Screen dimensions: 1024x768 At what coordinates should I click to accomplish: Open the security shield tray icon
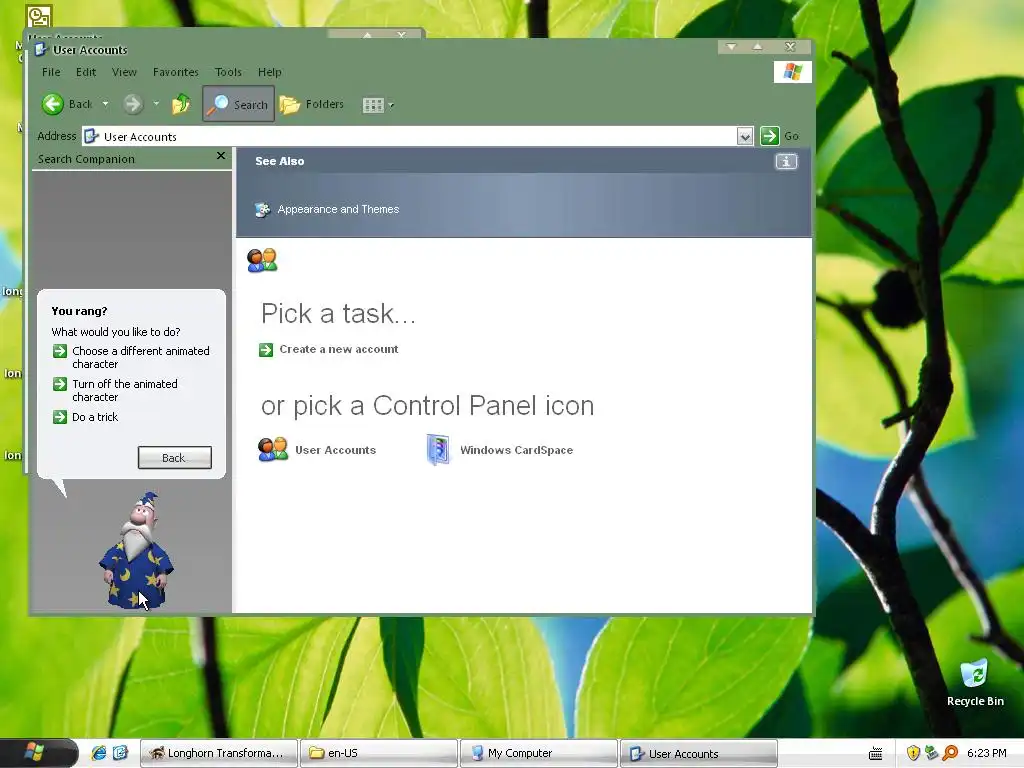click(913, 753)
